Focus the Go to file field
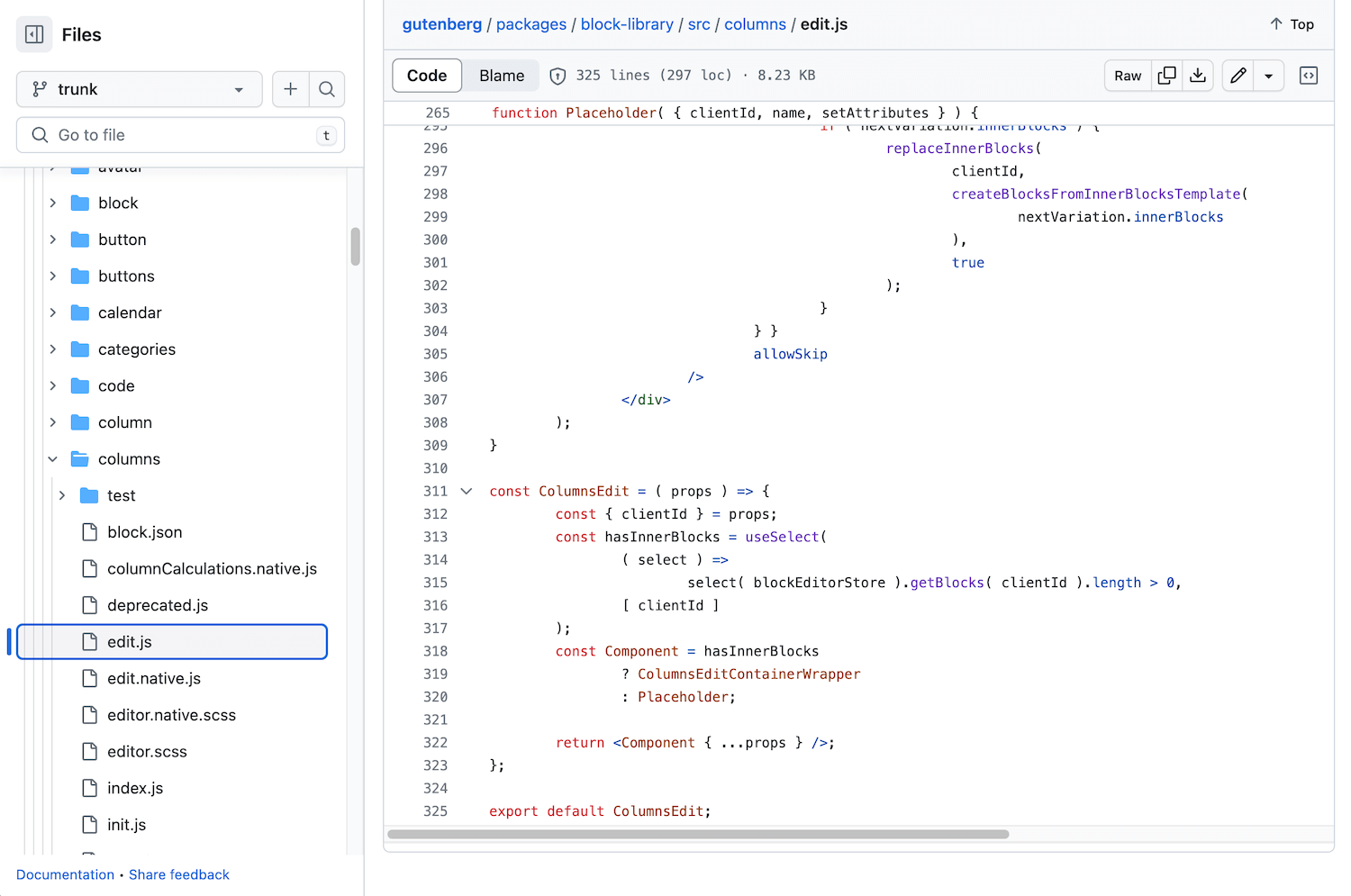1351x896 pixels. (180, 135)
